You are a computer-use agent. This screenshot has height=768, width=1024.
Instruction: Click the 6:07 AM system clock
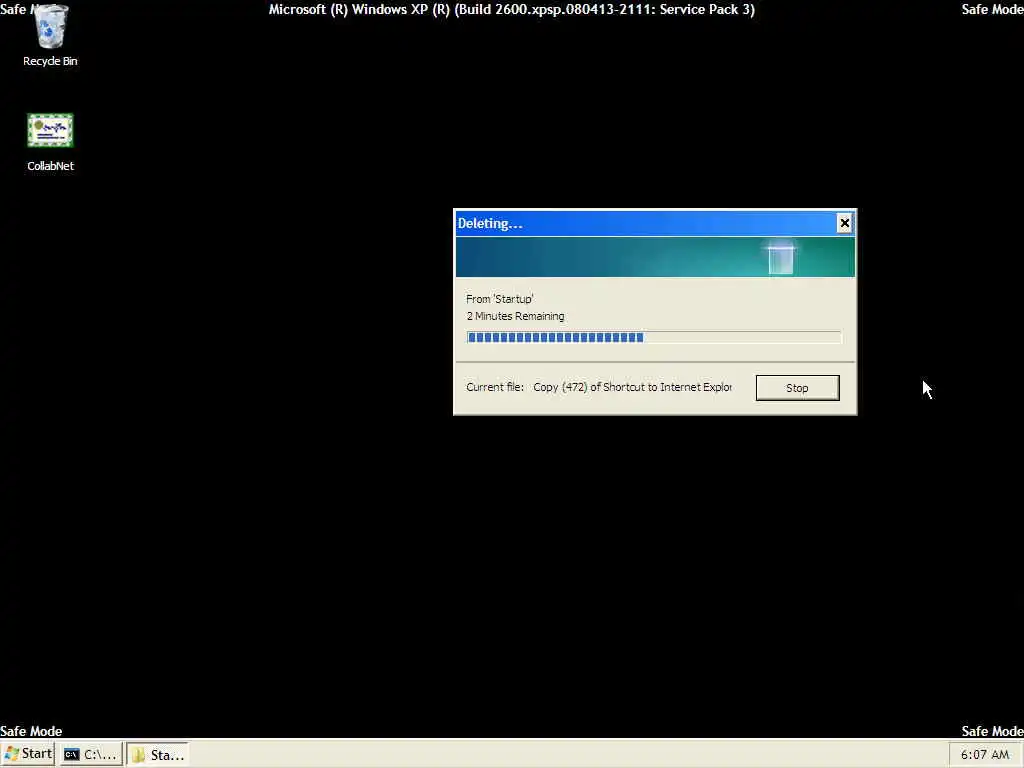coord(985,754)
